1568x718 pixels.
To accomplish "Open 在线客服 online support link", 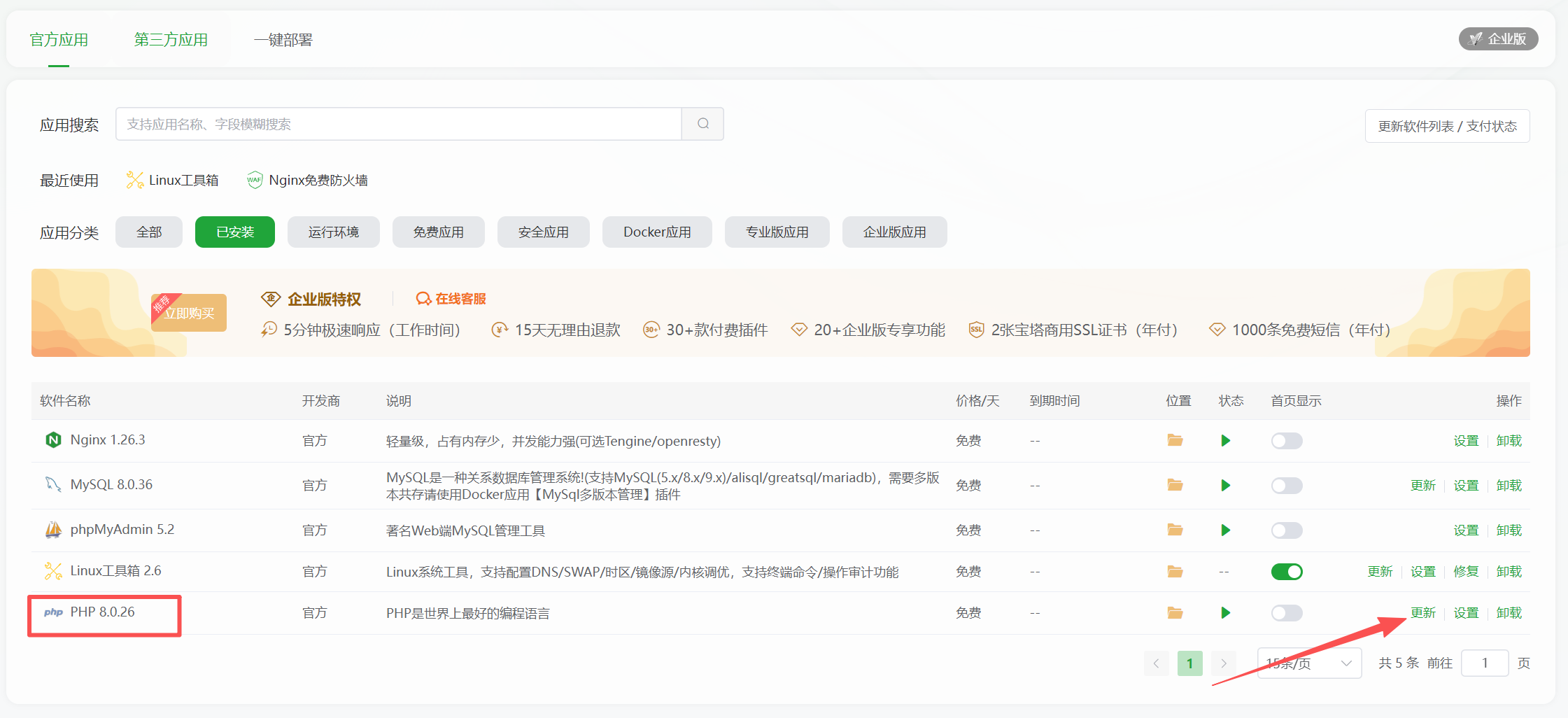I will click(x=451, y=299).
